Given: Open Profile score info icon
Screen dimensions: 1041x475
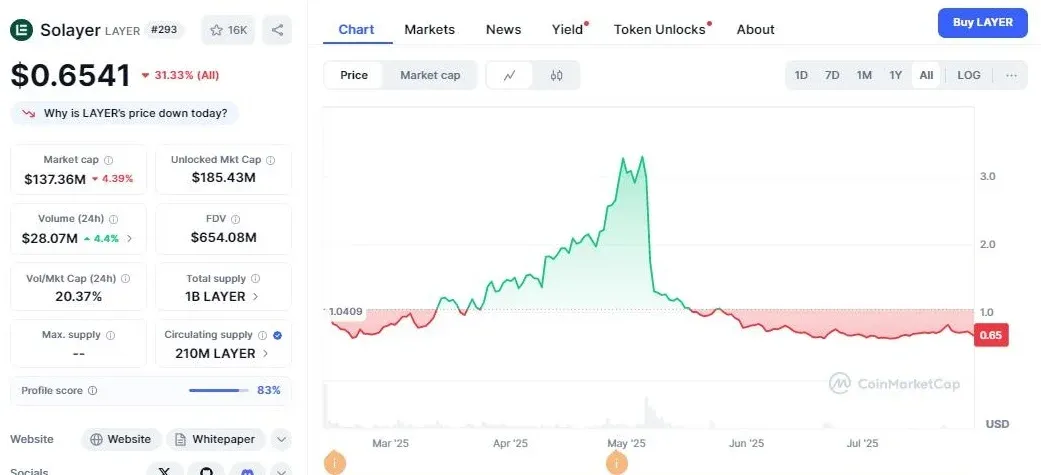Looking at the screenshot, I should click(92, 391).
